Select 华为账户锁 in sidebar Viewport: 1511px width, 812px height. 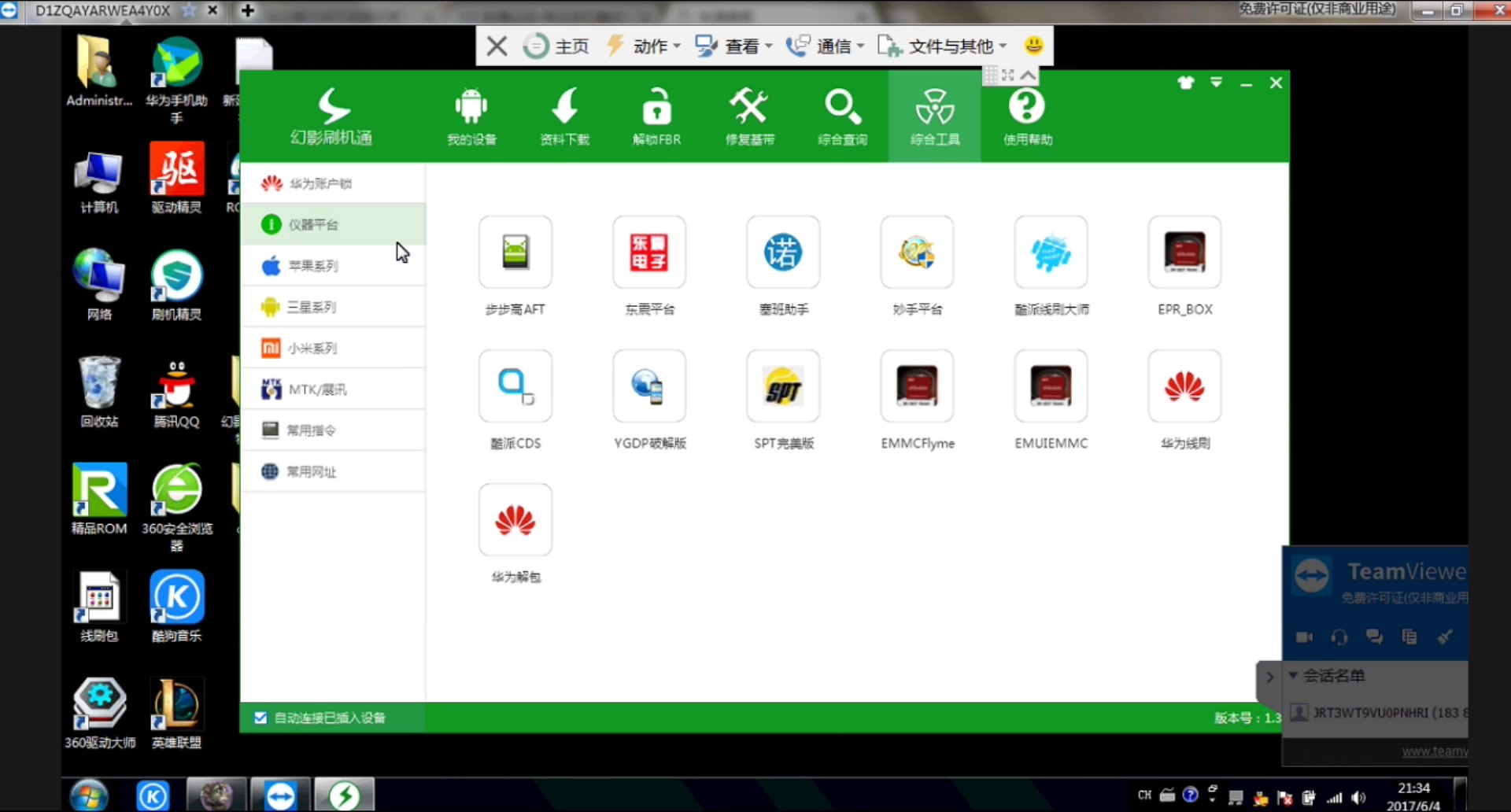coord(333,183)
